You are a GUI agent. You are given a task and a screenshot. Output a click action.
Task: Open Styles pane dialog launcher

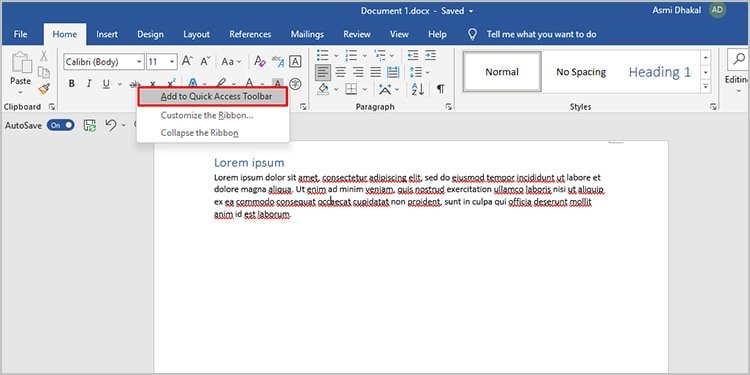point(713,107)
